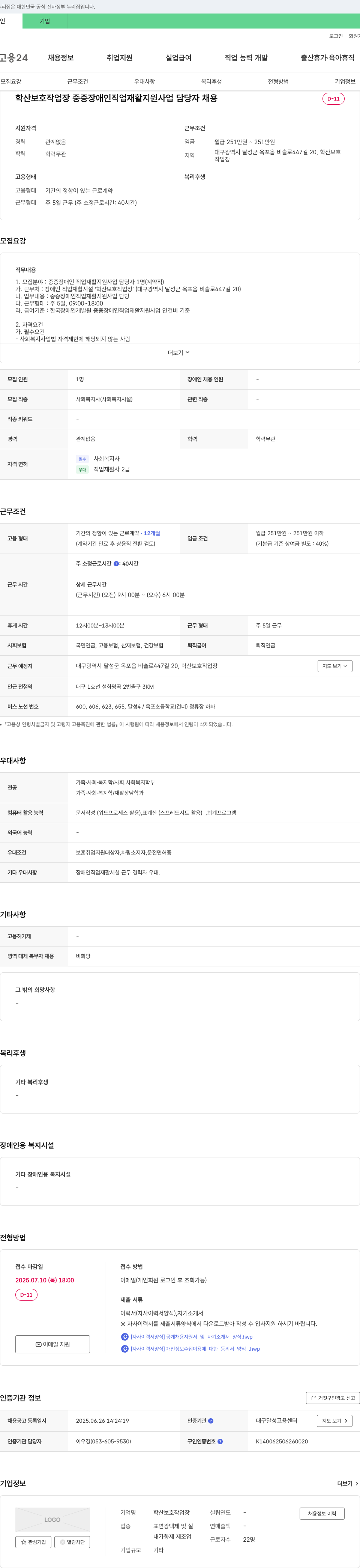The height and width of the screenshot is (1568, 360).
Task: Click the 이우경(053-605-9530) contact text
Action: [103, 1442]
